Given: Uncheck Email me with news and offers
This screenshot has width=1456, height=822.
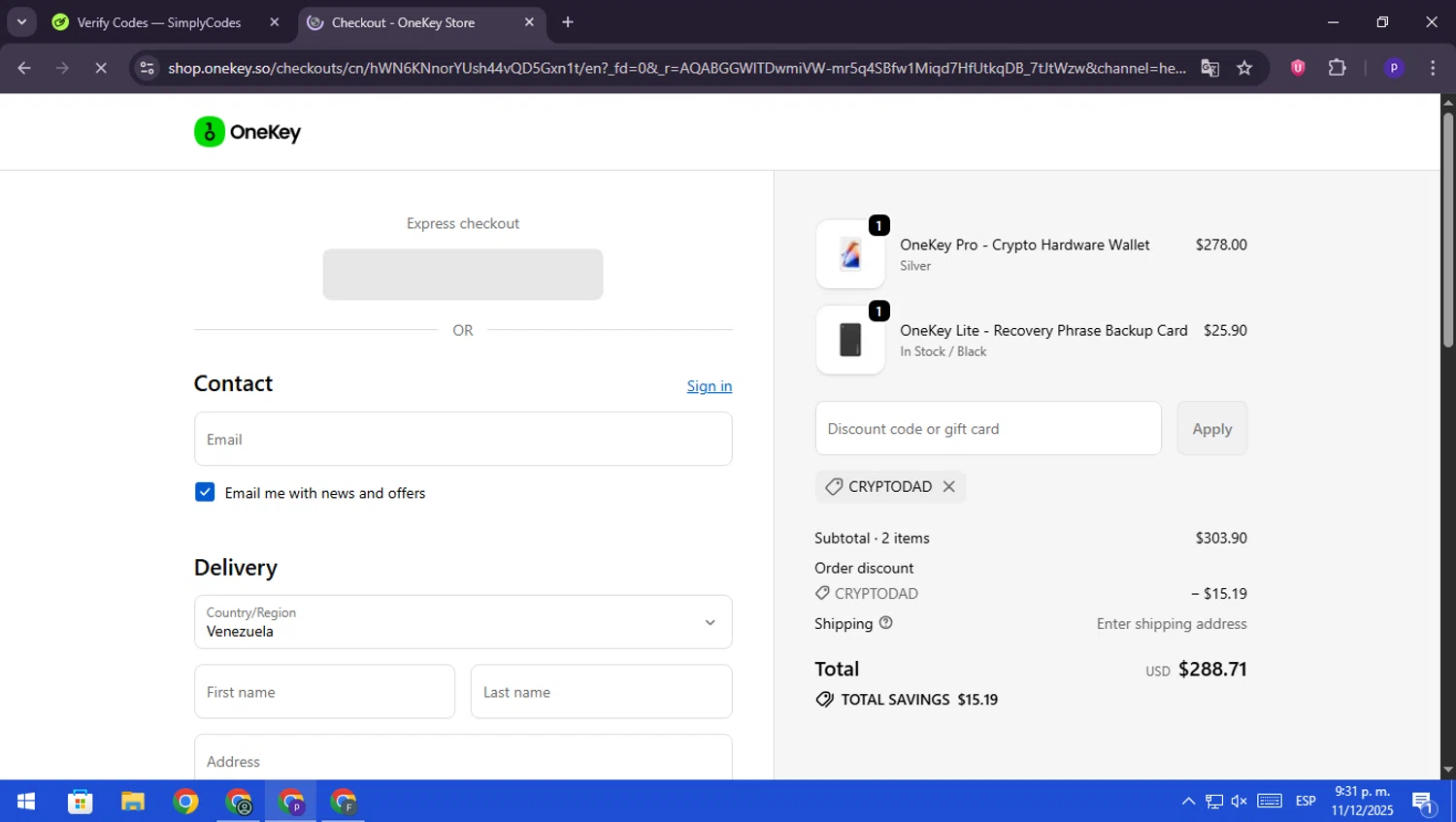Looking at the screenshot, I should (x=205, y=492).
